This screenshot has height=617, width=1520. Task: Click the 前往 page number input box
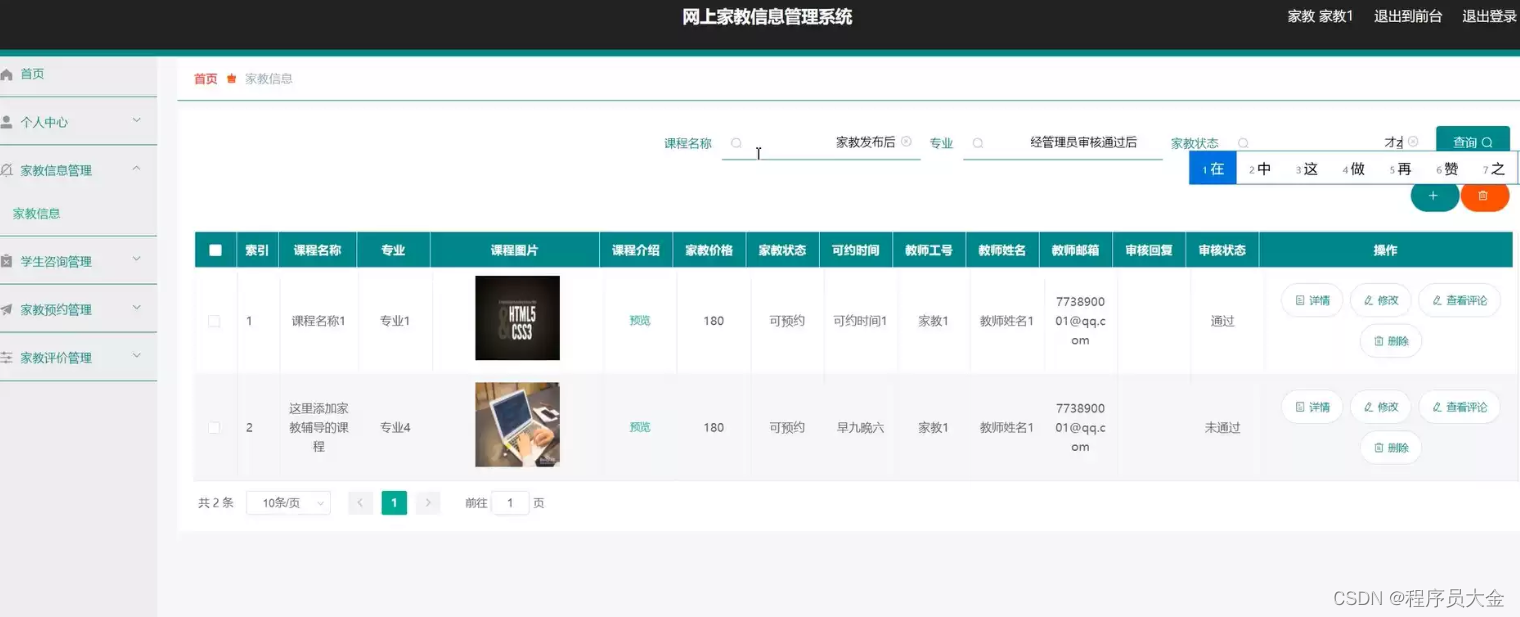(x=510, y=502)
